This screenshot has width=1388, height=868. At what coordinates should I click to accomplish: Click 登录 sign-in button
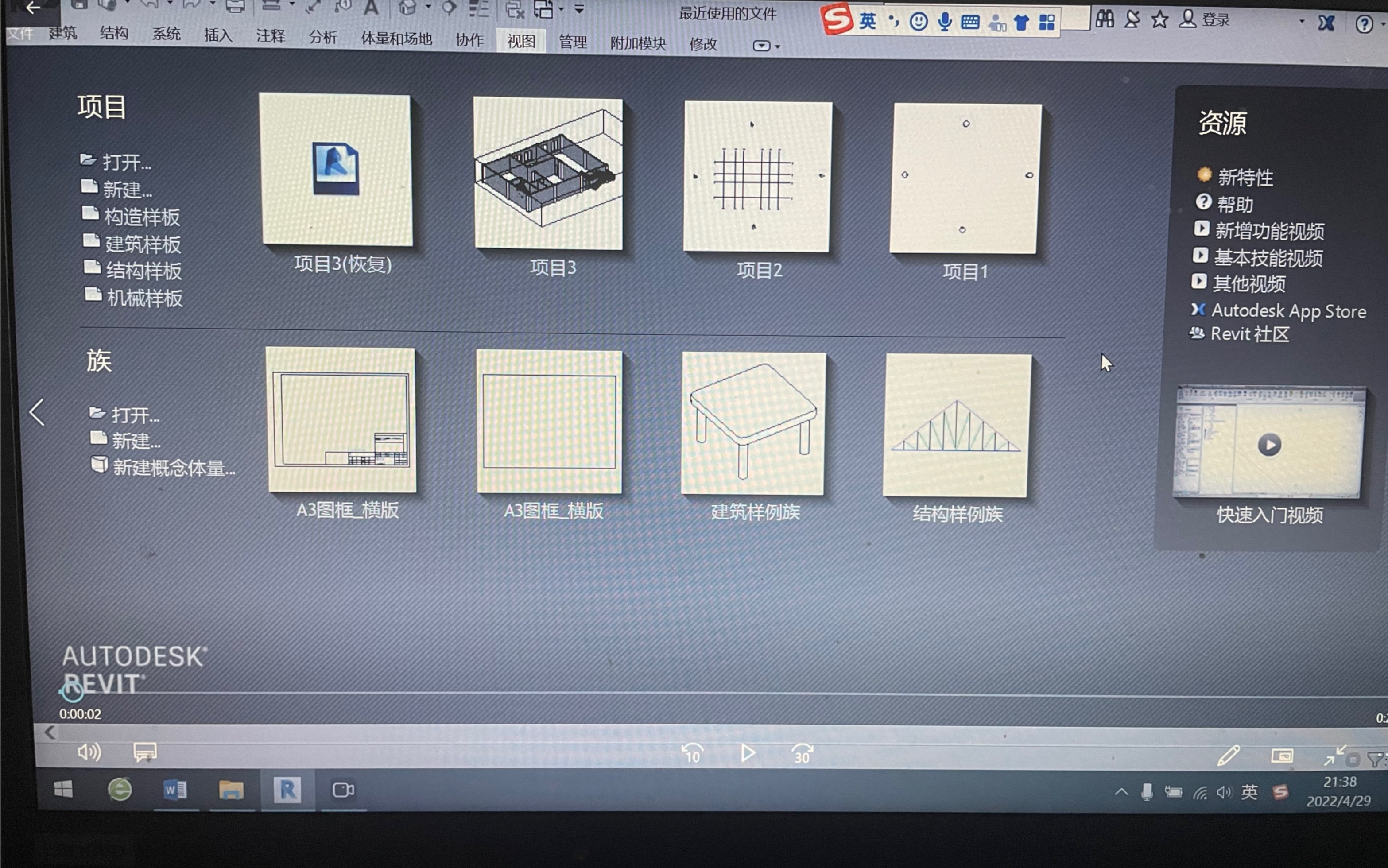pyautogui.click(x=1215, y=20)
